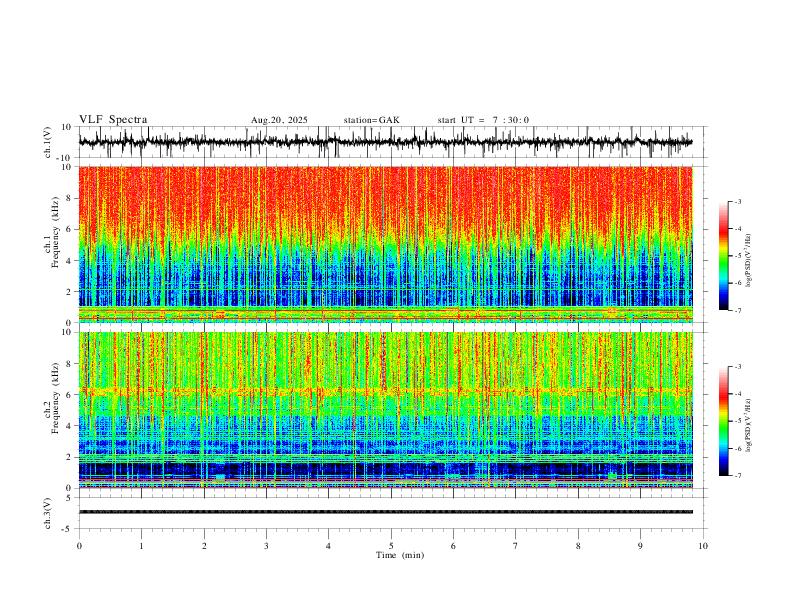Click the 'ch.1(V)' waveform axis label
Viewport: 792px width, 612px height.
click(x=48, y=142)
